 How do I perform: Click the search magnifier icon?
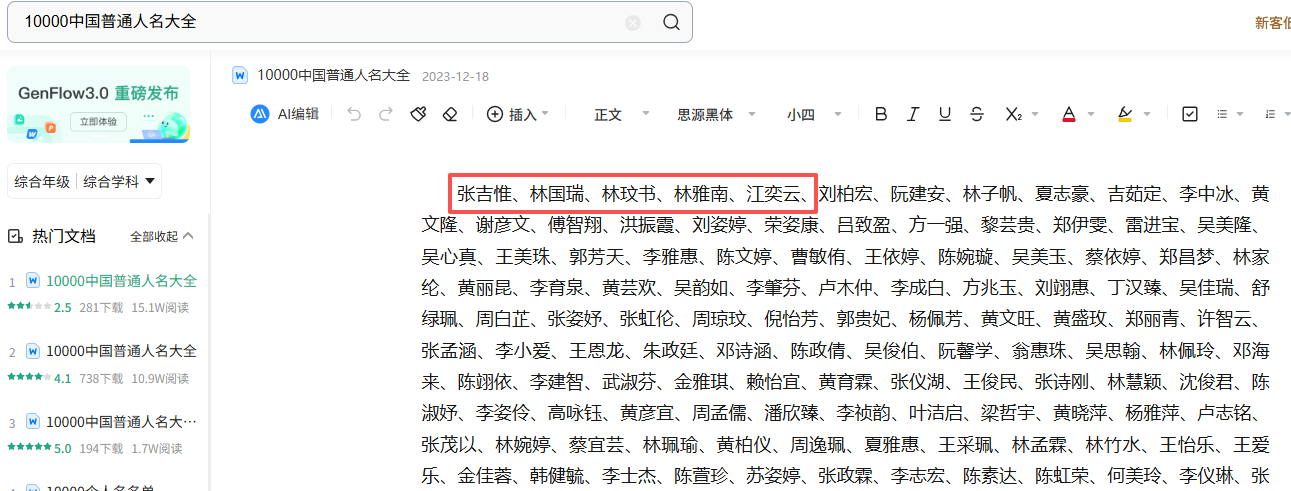pyautogui.click(x=671, y=22)
